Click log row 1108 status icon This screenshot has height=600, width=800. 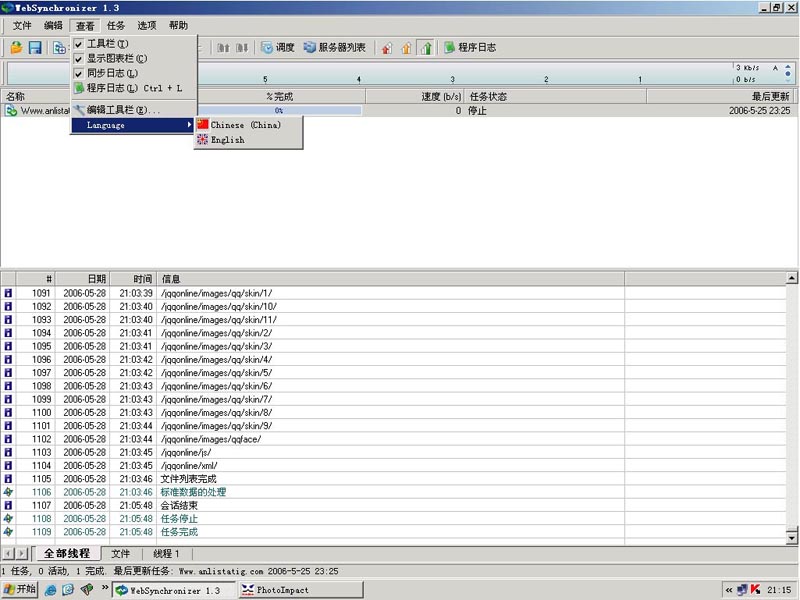coord(8,519)
